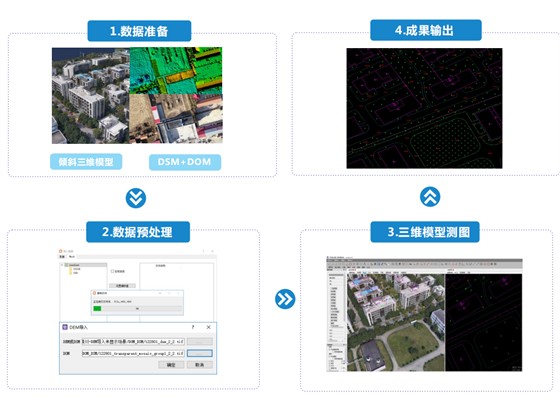Click the DSM/DEM file path input field
Viewport: 560px width, 400px height.
pos(133,341)
